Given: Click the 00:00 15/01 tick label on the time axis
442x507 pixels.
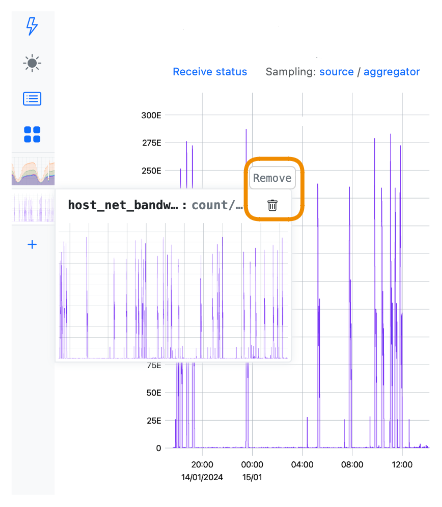Looking at the screenshot, I should (252, 470).
